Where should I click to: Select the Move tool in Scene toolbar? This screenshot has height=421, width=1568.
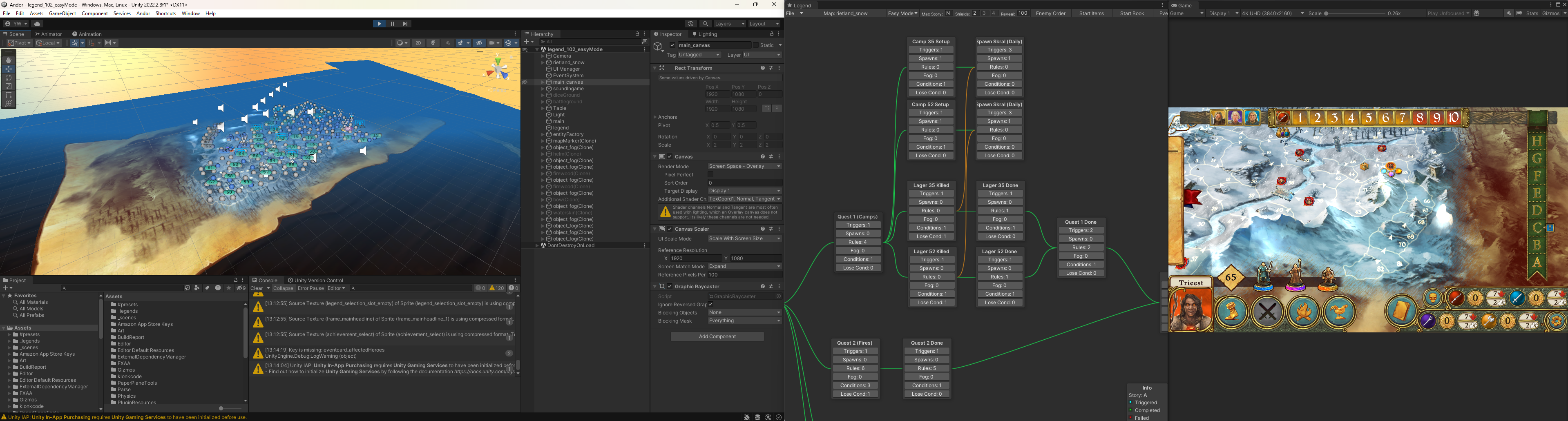click(x=9, y=69)
